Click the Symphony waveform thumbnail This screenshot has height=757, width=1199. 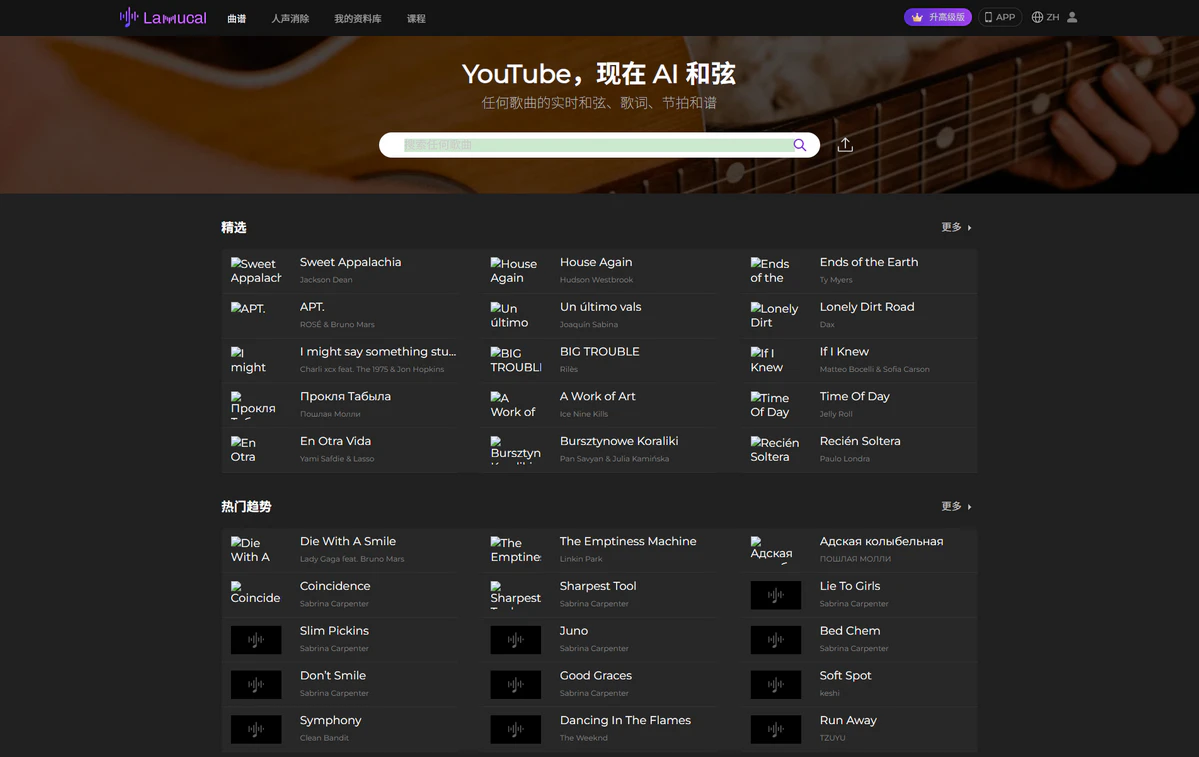tap(255, 729)
